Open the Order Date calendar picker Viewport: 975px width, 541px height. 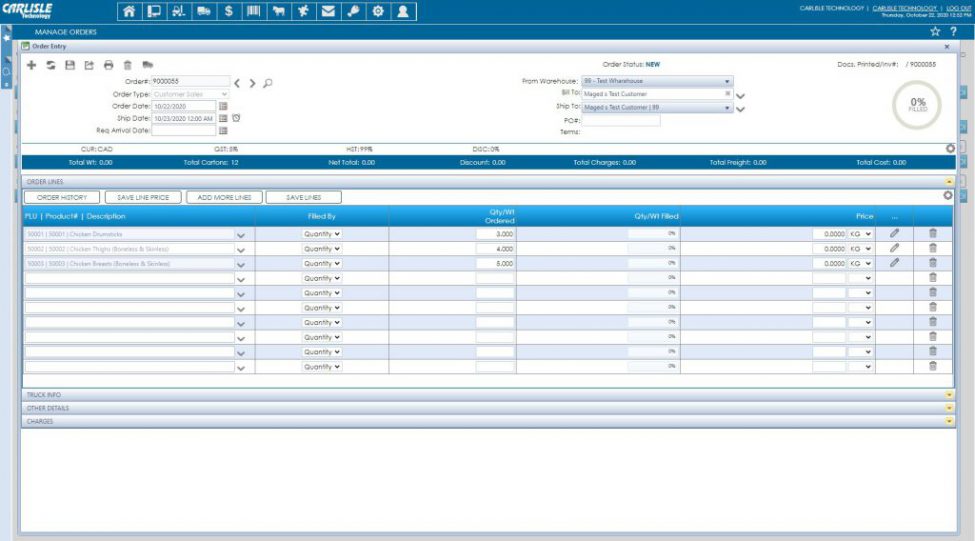point(223,106)
